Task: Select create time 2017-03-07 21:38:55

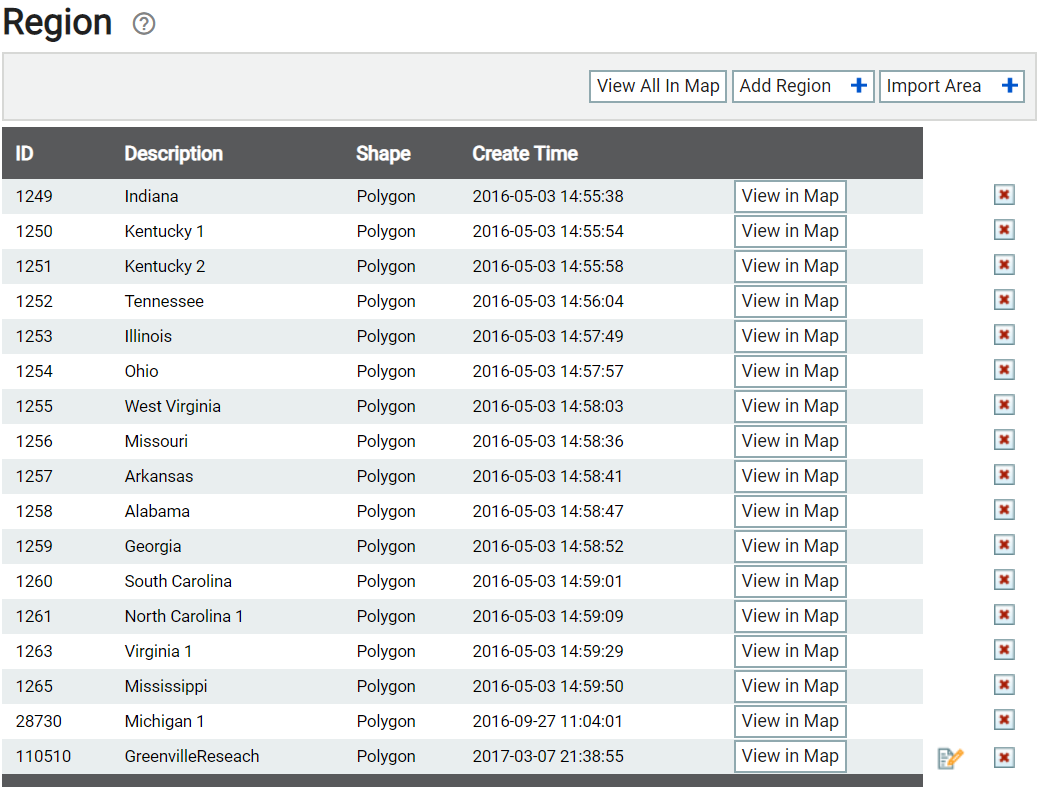Action: pos(548,756)
